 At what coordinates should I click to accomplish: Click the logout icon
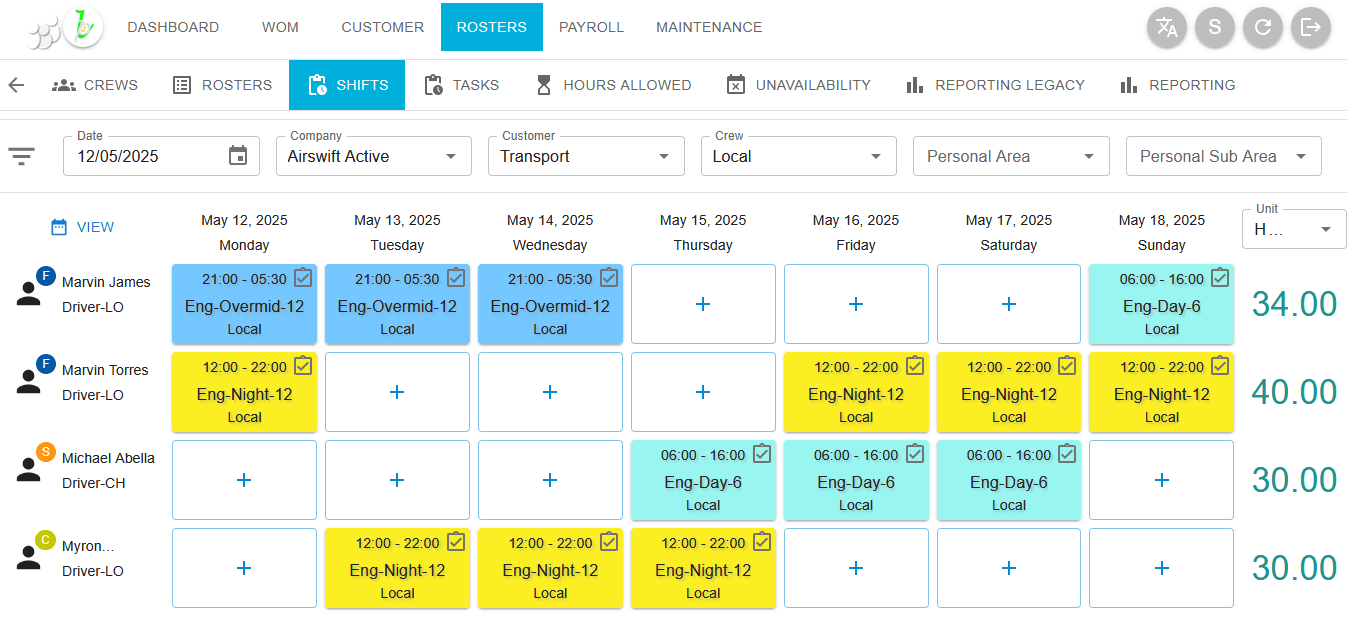tap(1310, 27)
